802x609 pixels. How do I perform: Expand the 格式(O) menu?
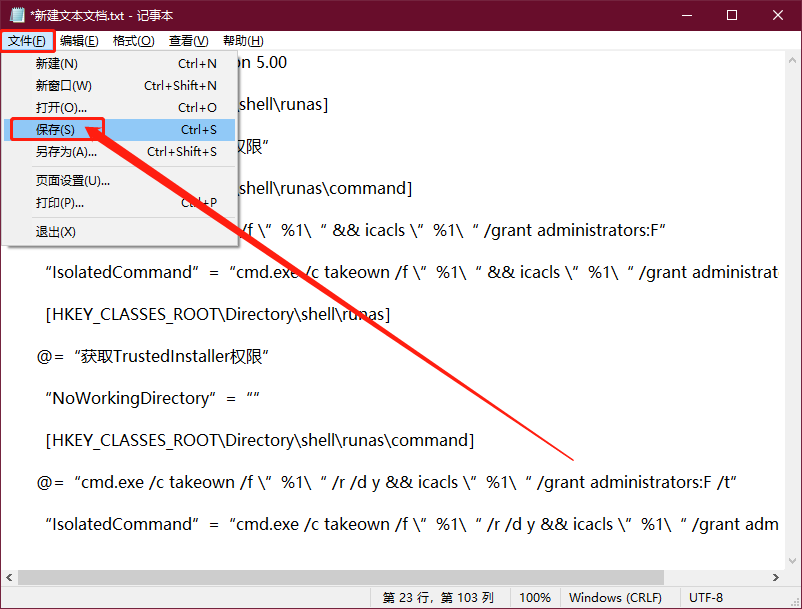(133, 41)
